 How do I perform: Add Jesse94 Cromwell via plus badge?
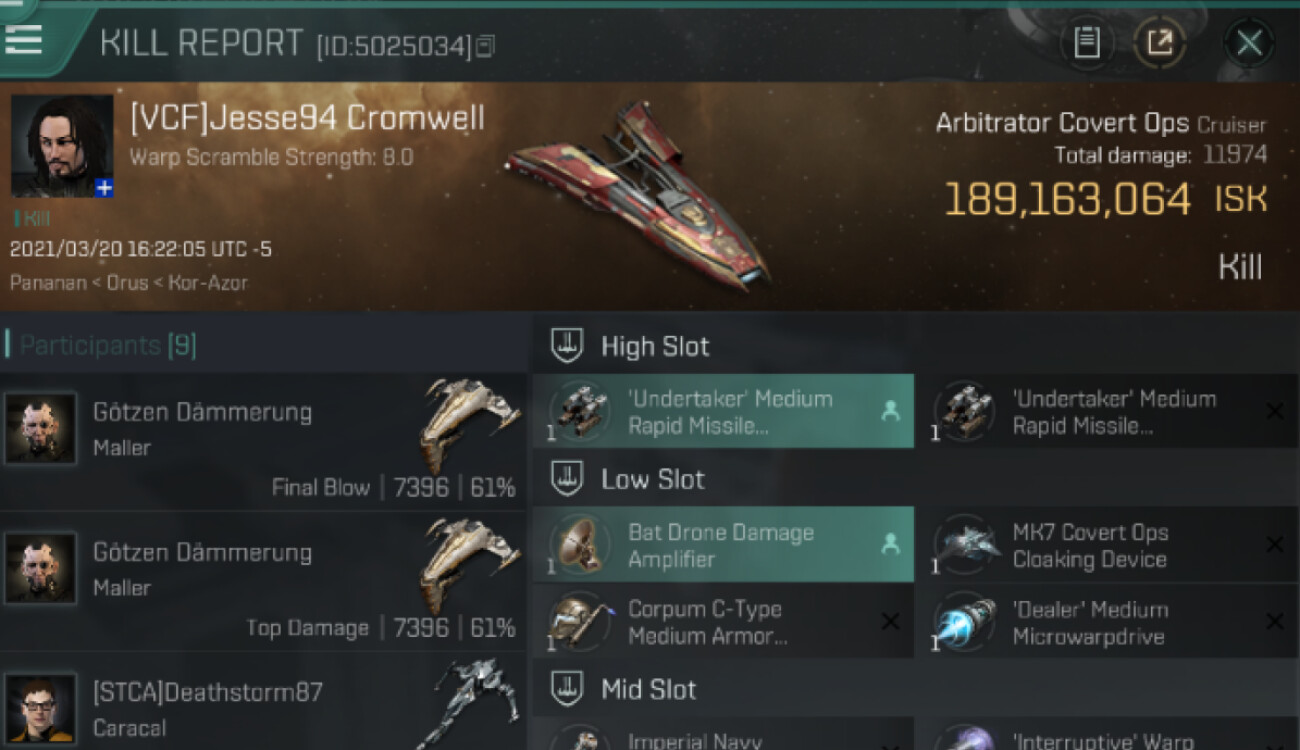[104, 188]
